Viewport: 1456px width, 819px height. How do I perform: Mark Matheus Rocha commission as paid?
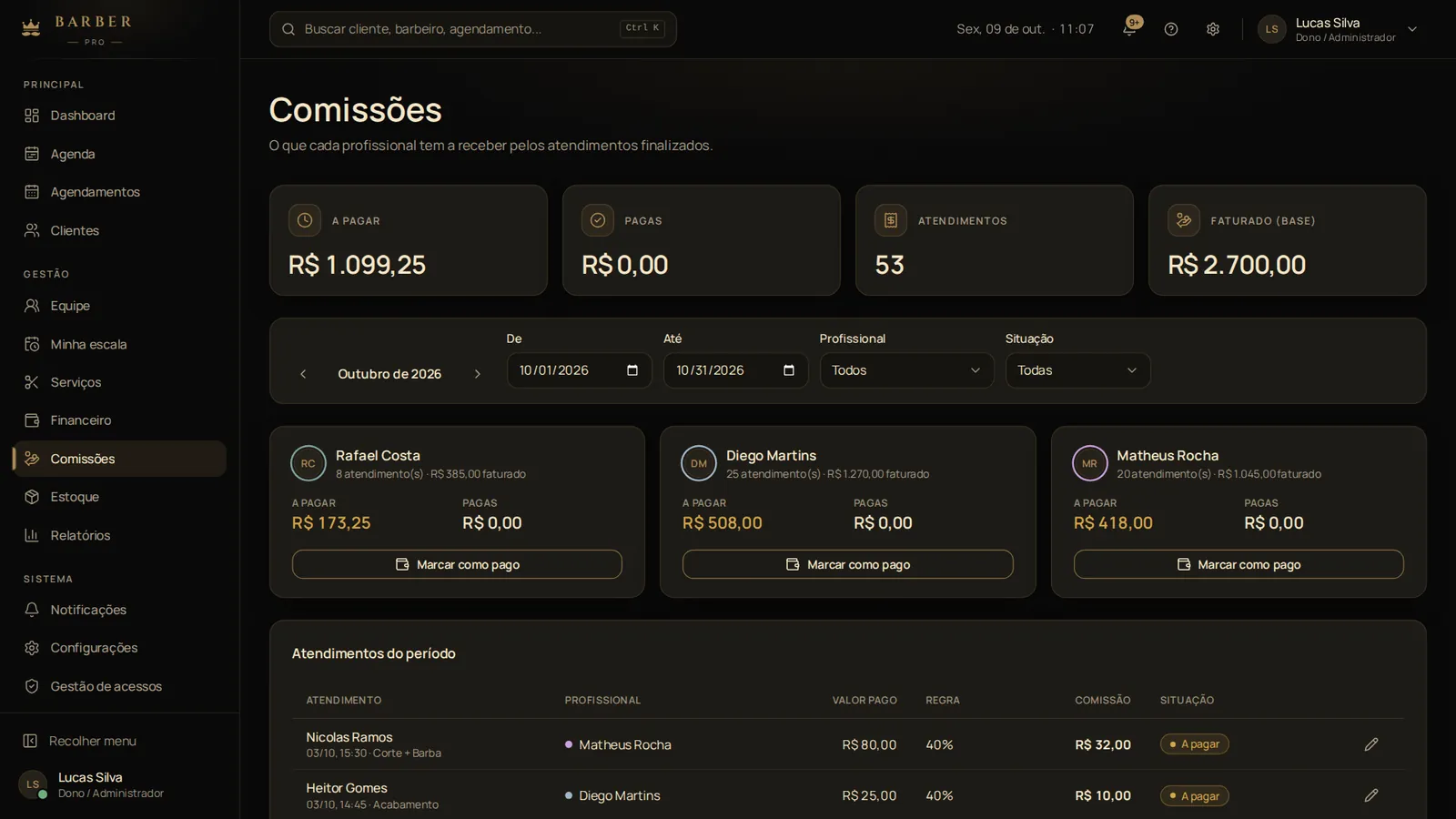1239,564
